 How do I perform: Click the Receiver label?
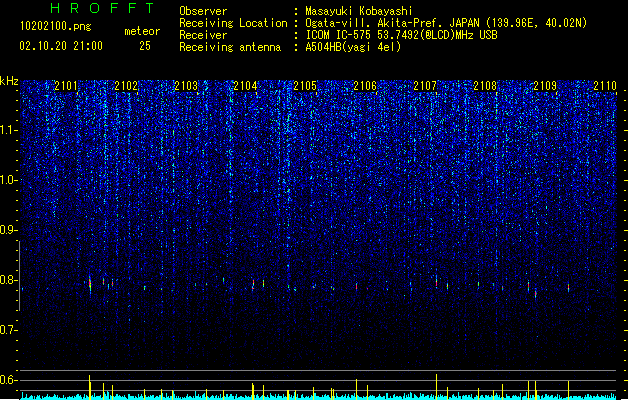203,35
